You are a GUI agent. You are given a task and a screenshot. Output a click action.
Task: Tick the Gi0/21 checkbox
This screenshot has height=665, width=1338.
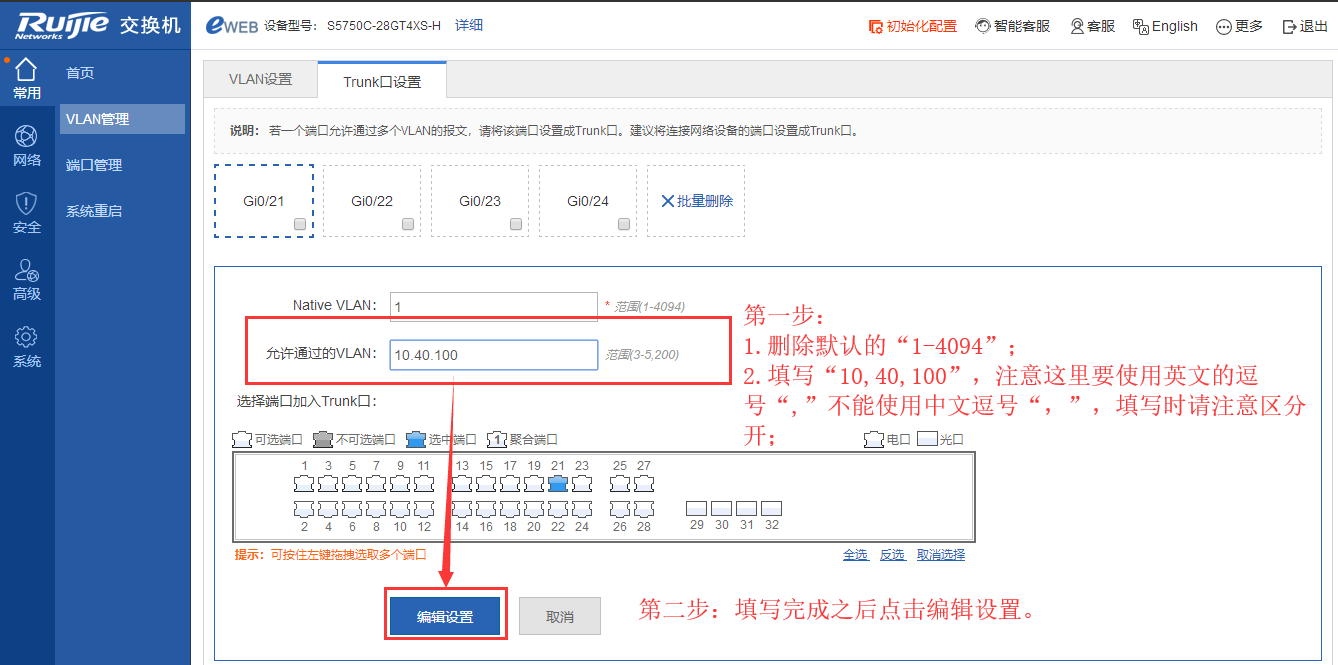(x=300, y=225)
